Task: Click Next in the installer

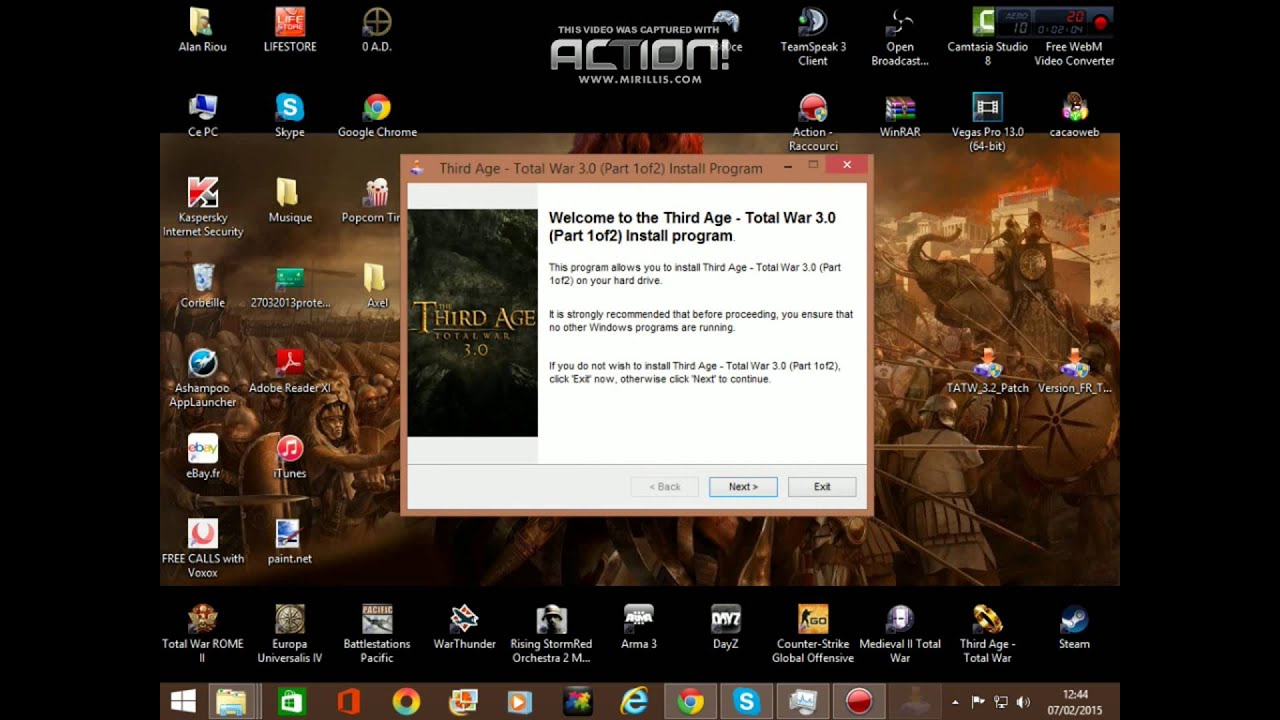Action: click(743, 487)
